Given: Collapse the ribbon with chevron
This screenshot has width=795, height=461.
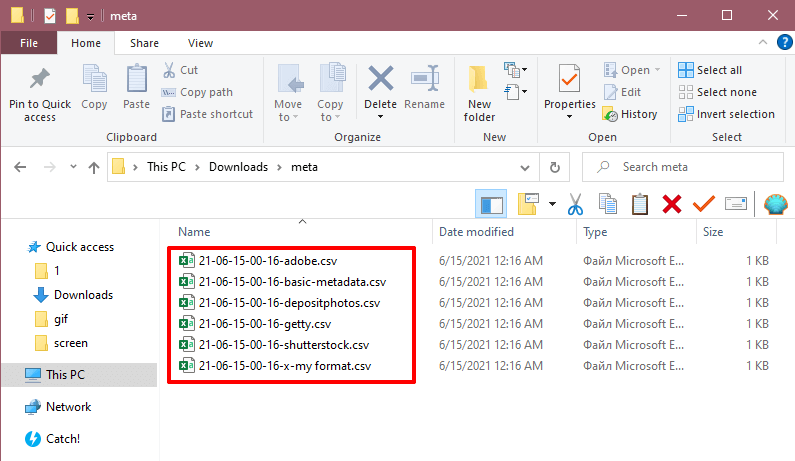Looking at the screenshot, I should [x=763, y=43].
